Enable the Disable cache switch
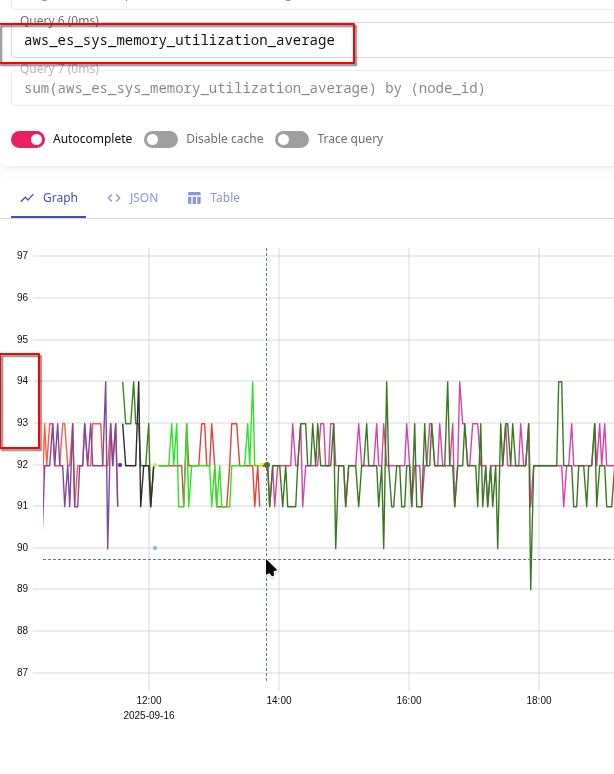614x774 pixels. point(161,139)
